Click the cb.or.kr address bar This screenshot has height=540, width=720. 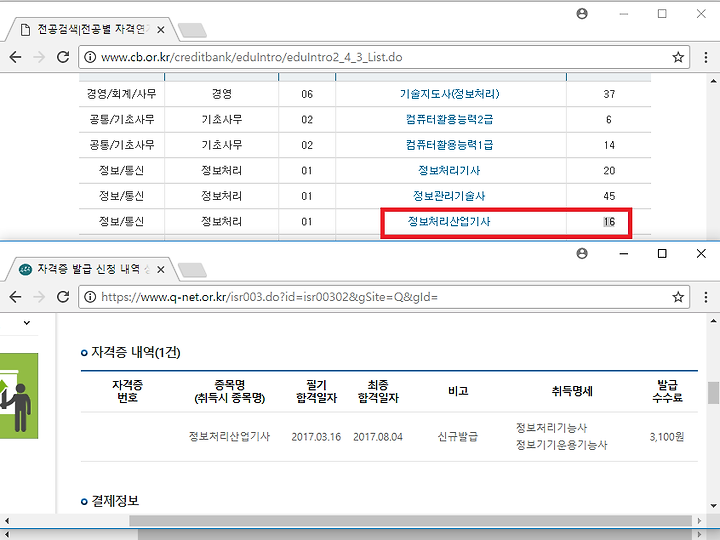[385, 57]
